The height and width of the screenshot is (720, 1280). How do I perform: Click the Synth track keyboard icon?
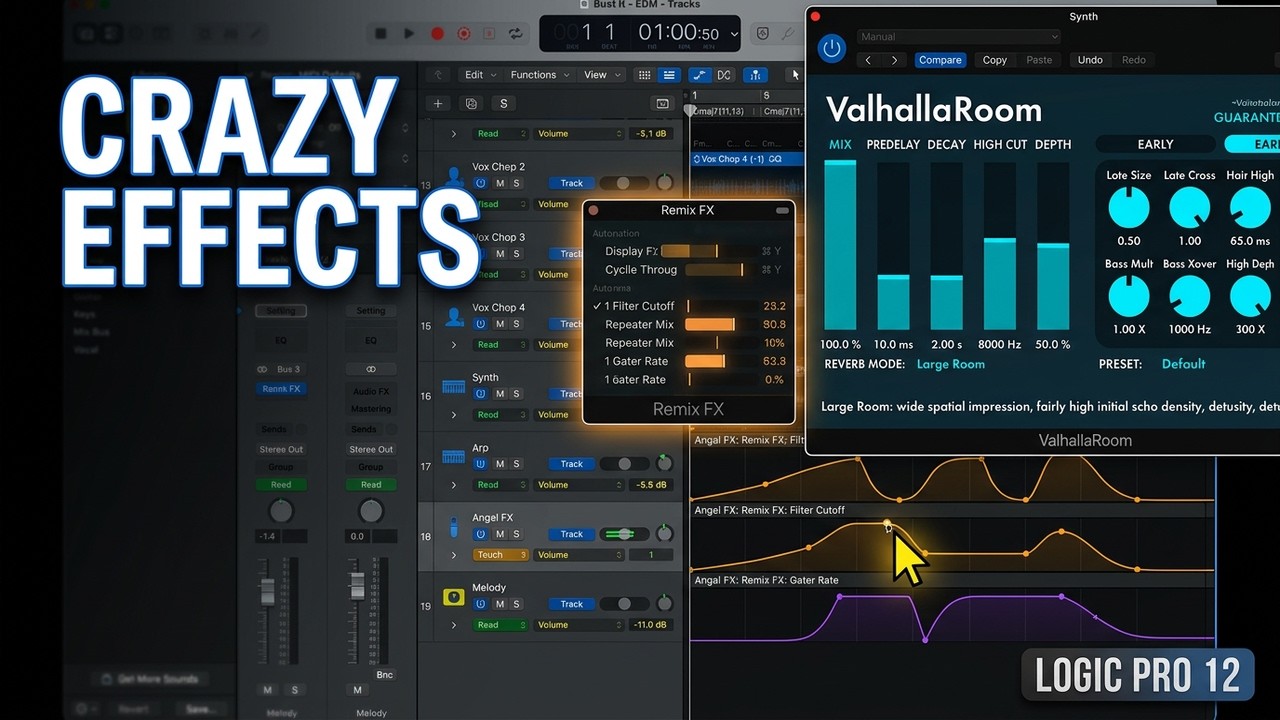(x=454, y=387)
